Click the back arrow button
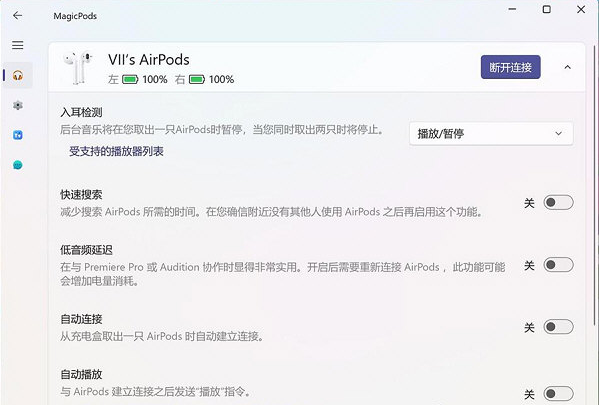Screen dimensions: 600x405 (x=18, y=15)
